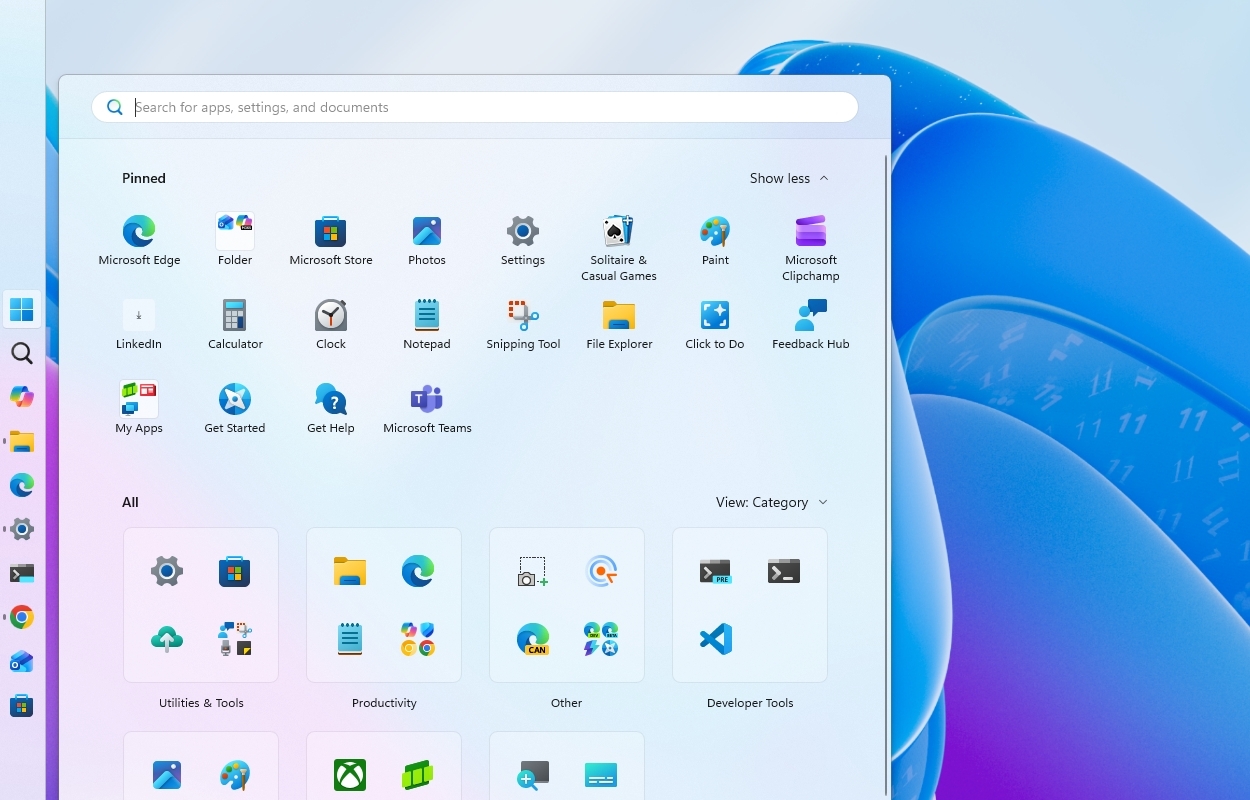Open the Xbox app icon

point(350,775)
